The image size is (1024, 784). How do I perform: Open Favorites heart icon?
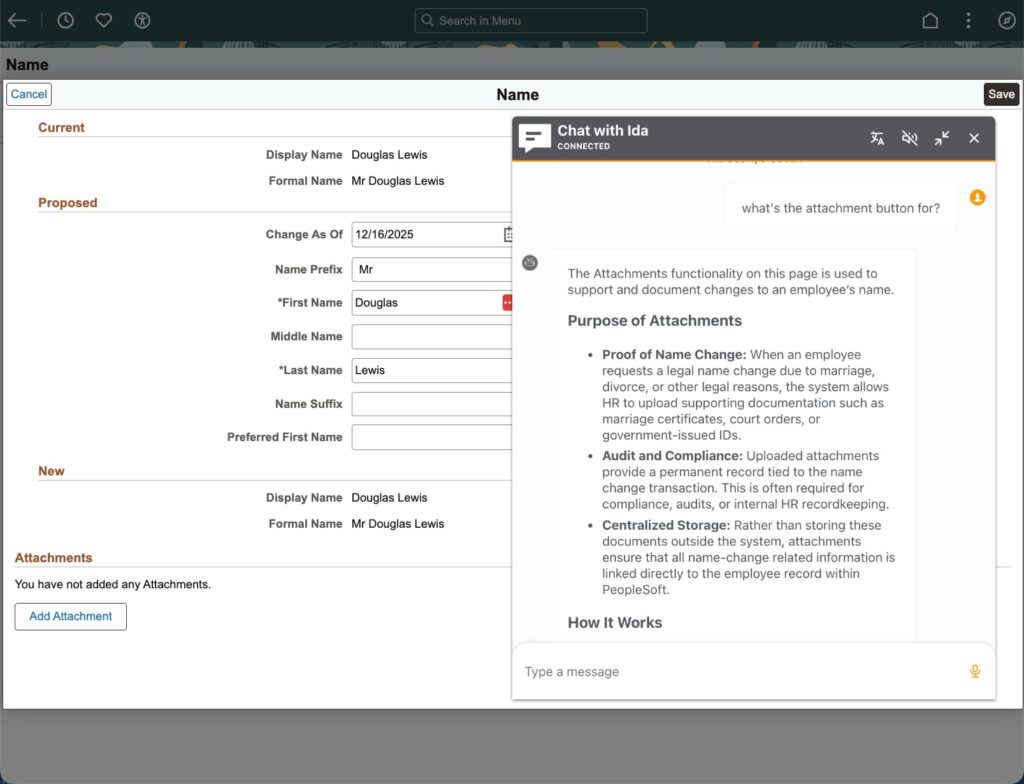click(104, 20)
